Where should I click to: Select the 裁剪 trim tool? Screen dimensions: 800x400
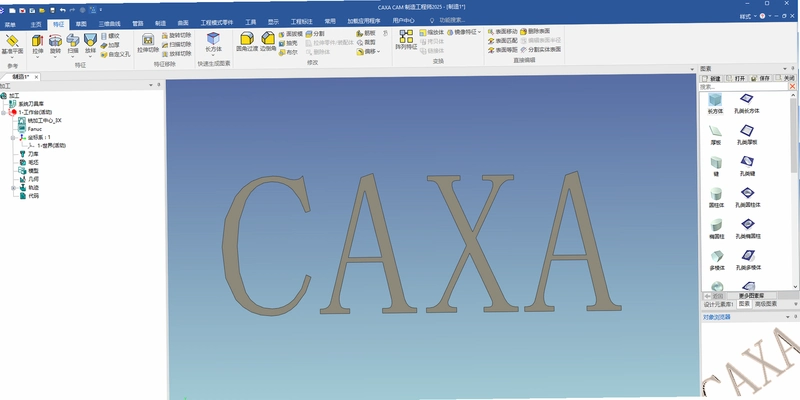point(366,42)
